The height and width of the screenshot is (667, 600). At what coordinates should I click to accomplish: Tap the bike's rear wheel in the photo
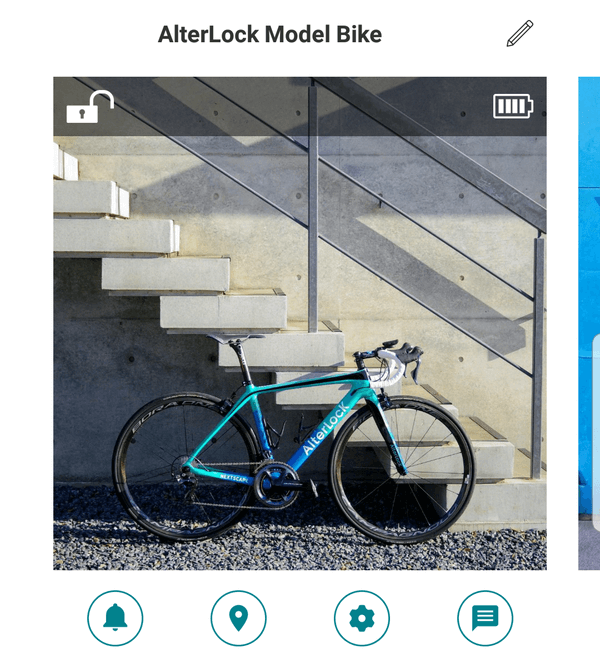point(185,467)
